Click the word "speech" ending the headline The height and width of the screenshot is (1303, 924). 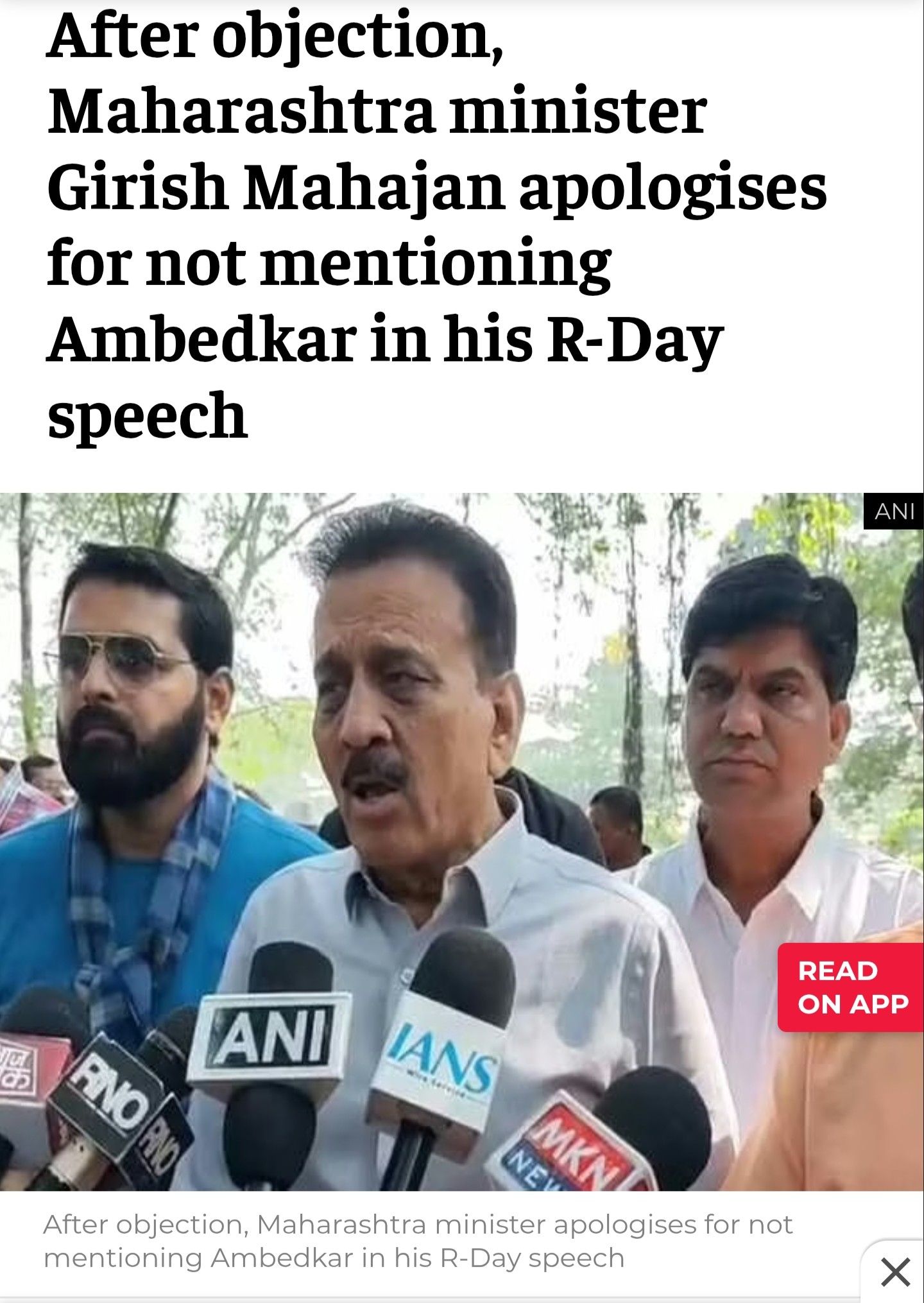148,417
